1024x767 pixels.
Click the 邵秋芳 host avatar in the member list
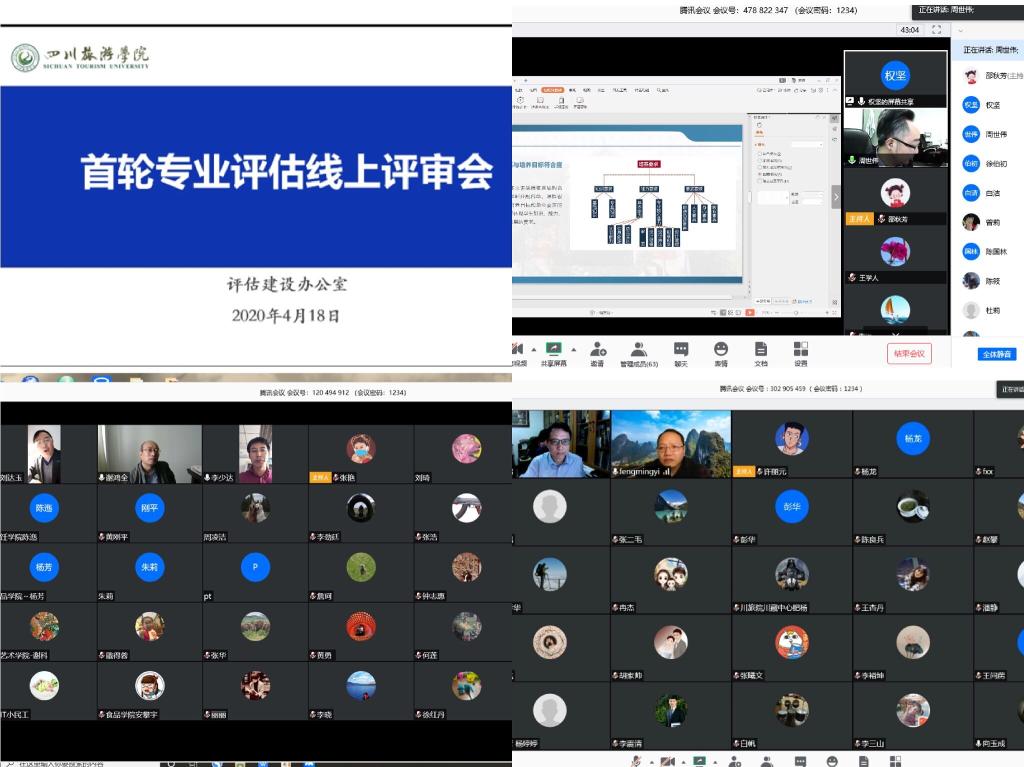(x=971, y=76)
